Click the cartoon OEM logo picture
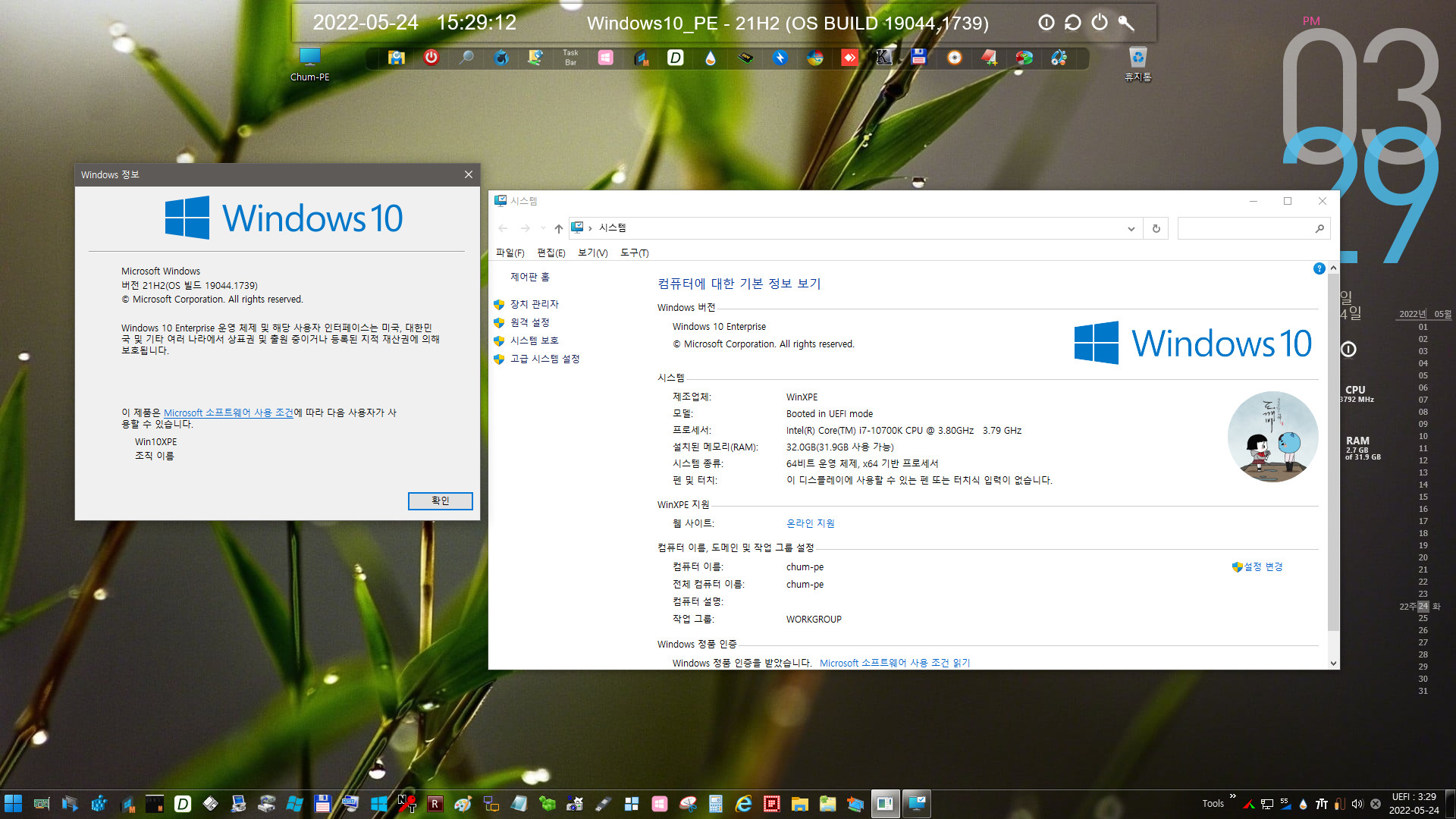The width and height of the screenshot is (1456, 819). click(x=1272, y=437)
